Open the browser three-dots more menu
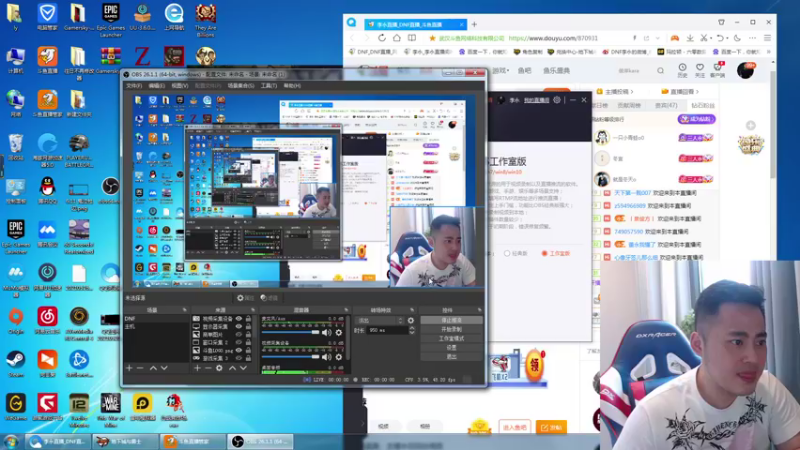The width and height of the screenshot is (800, 450). point(753,38)
